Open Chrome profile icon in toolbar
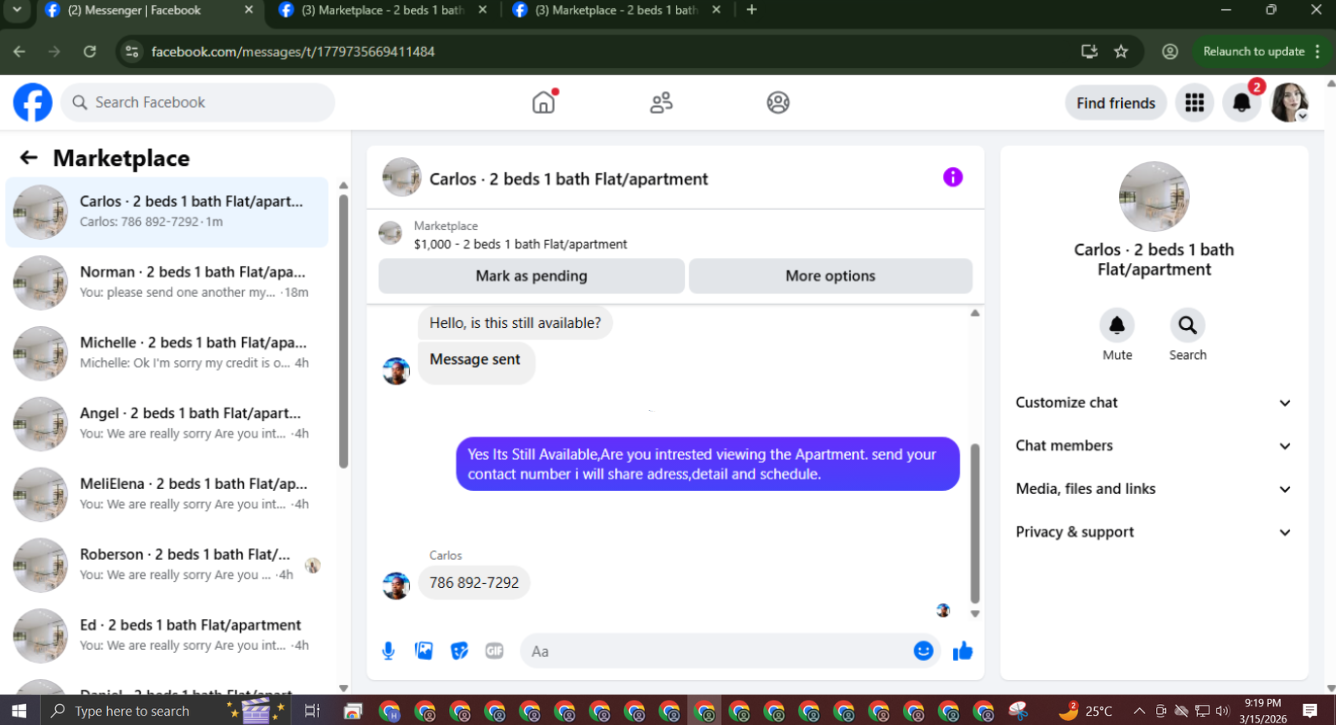 click(1170, 51)
